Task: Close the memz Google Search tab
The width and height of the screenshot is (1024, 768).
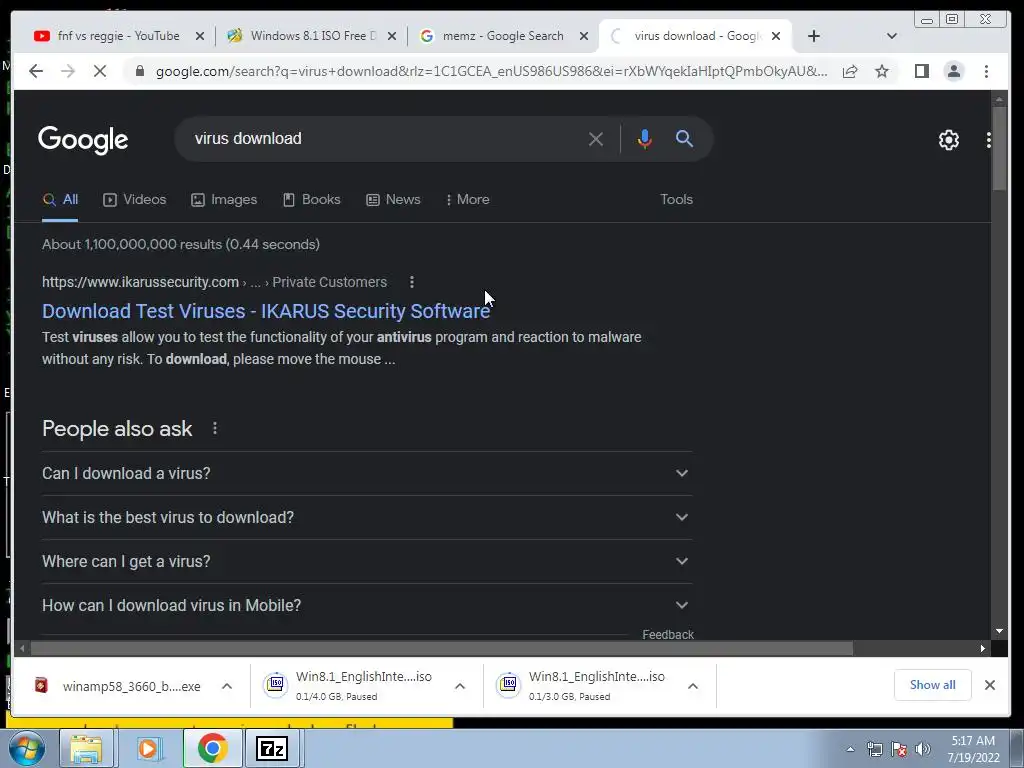Action: 584,36
